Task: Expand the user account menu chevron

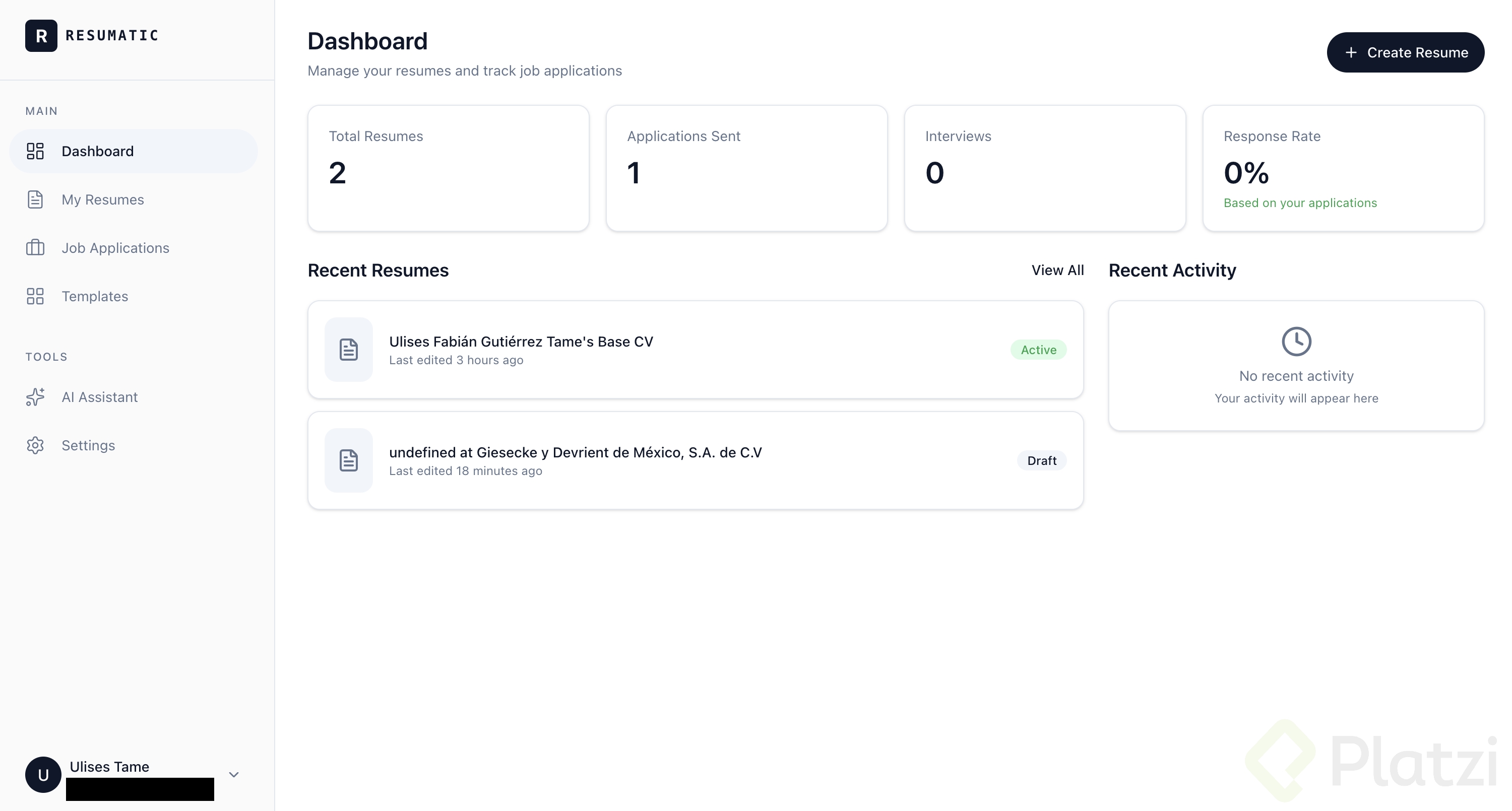Action: (234, 775)
